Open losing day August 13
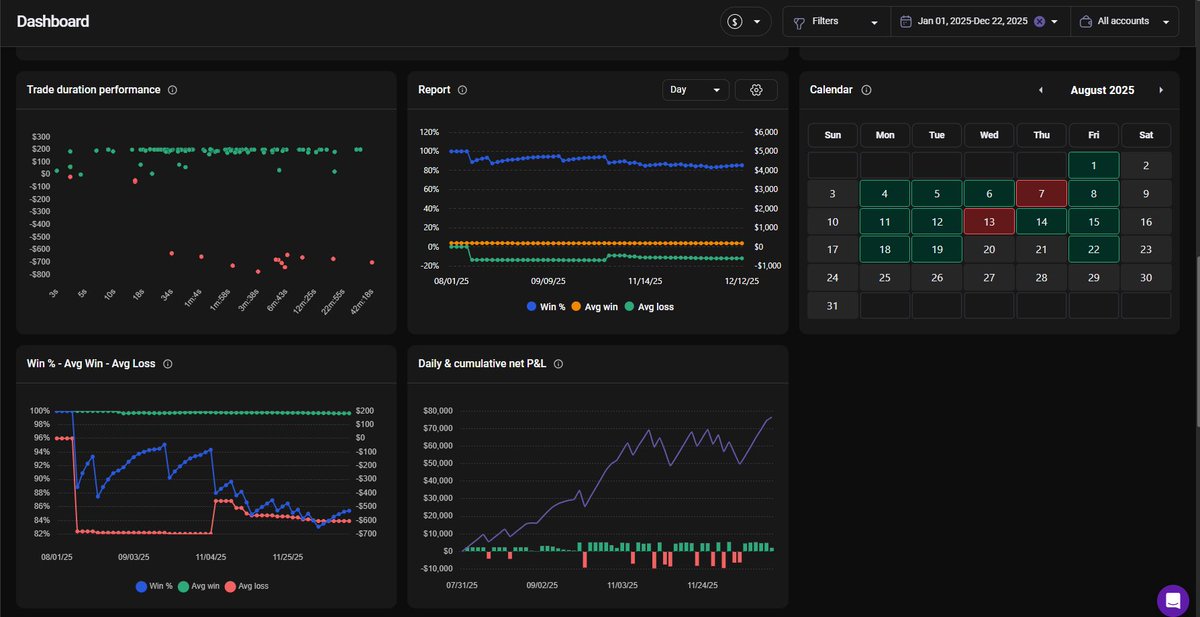This screenshot has height=617, width=1200. point(989,222)
